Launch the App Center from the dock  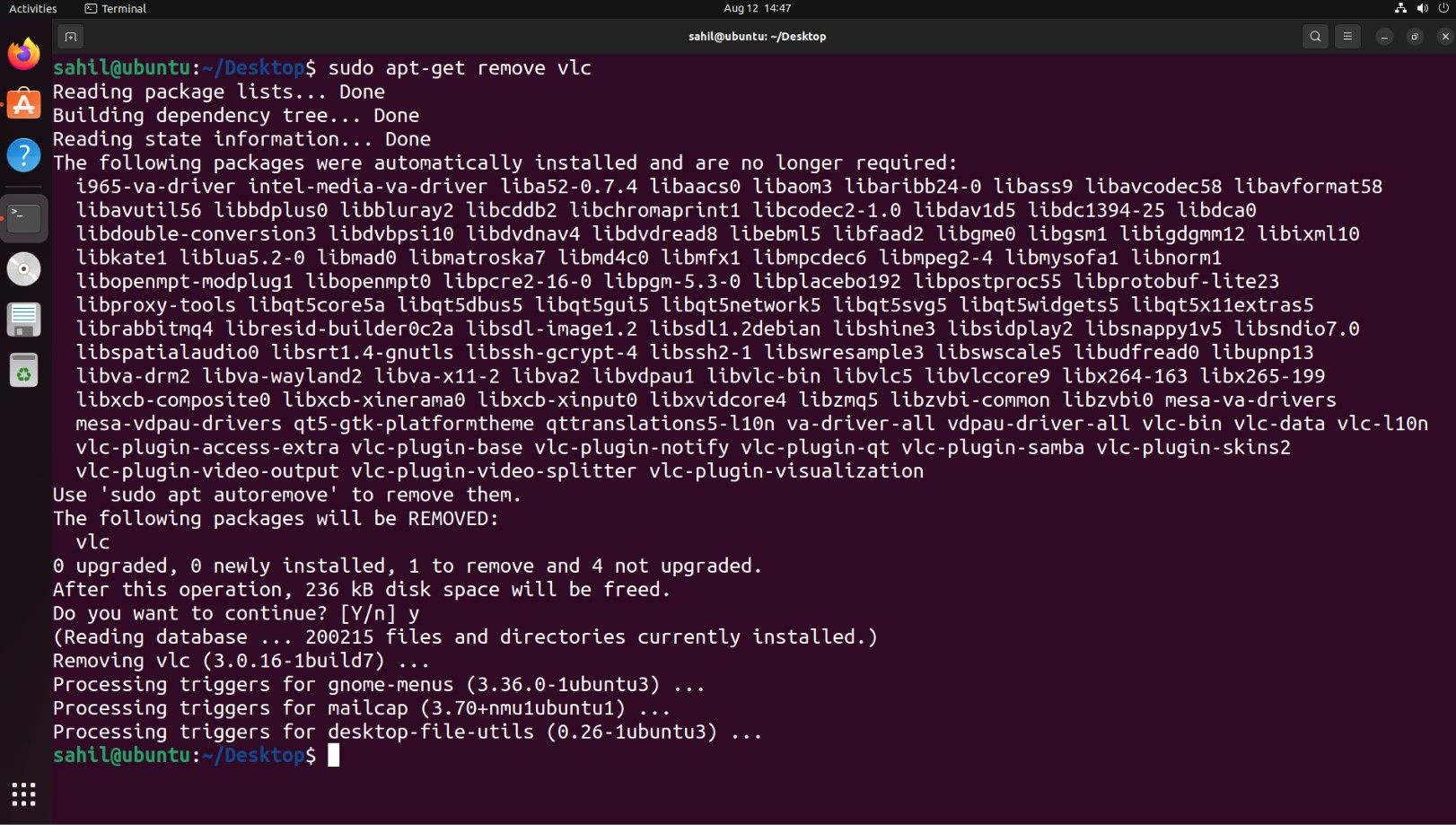pos(22,104)
